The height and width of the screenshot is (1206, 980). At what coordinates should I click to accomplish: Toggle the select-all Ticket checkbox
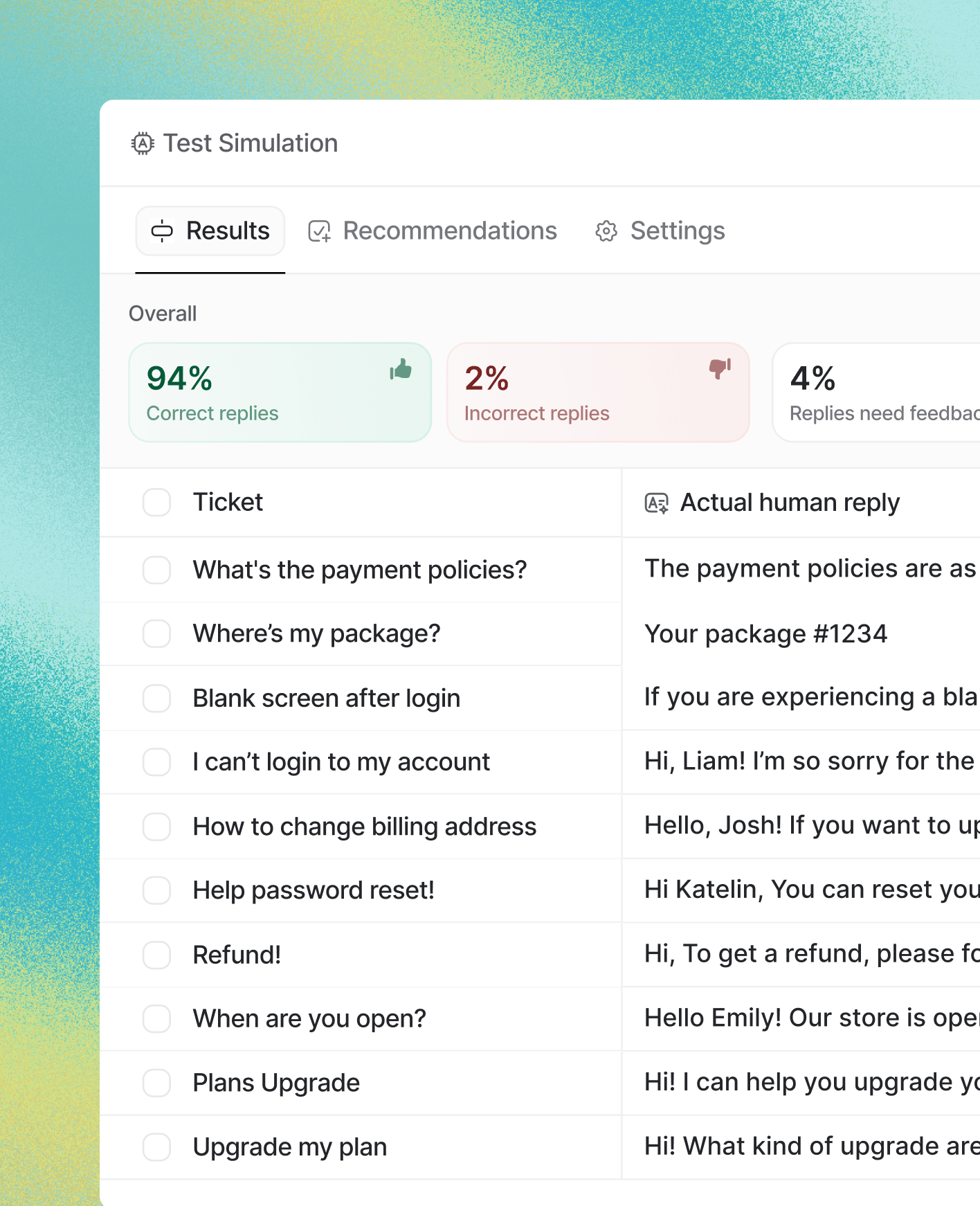156,503
